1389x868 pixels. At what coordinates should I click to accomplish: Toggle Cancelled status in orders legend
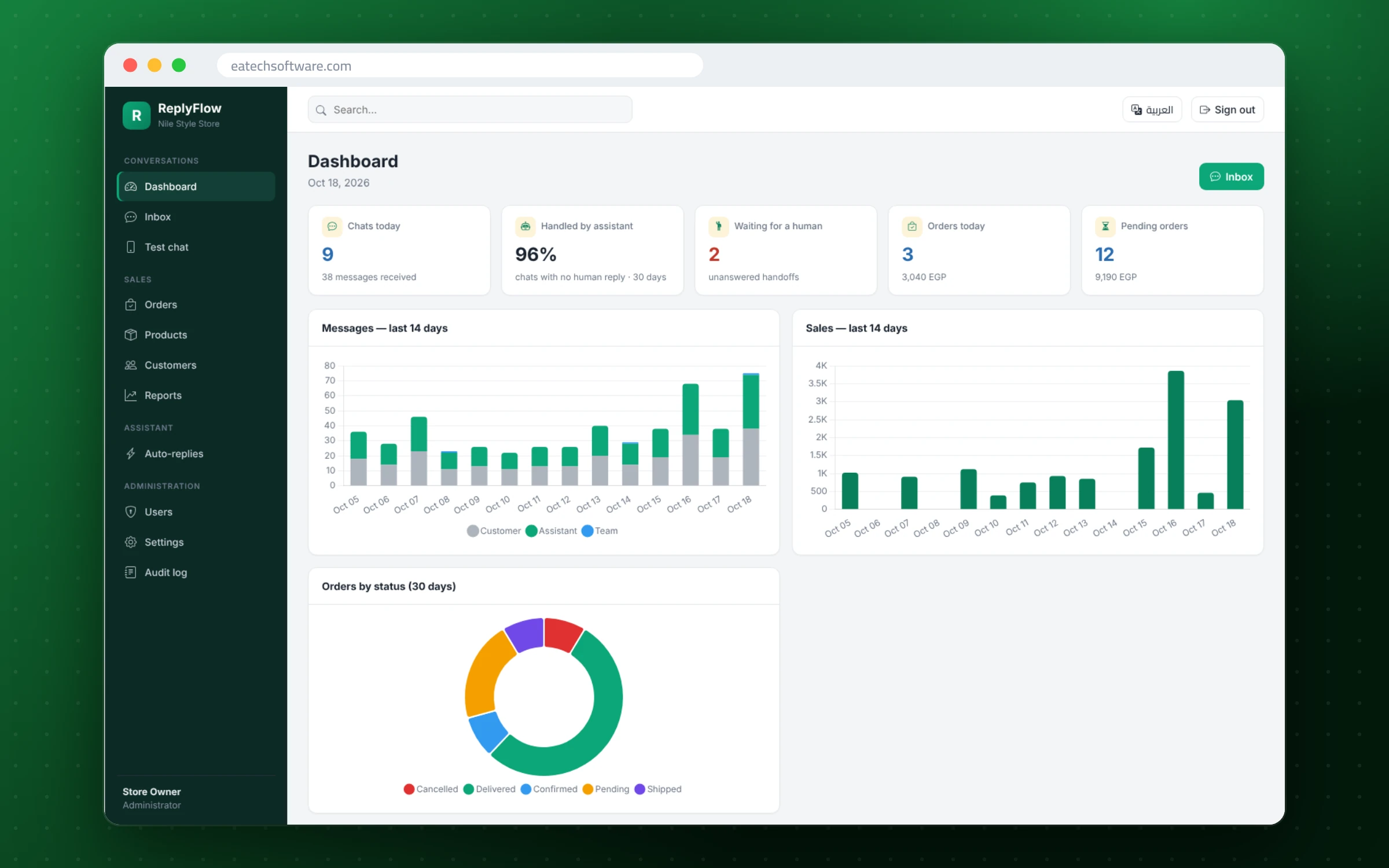(x=431, y=789)
